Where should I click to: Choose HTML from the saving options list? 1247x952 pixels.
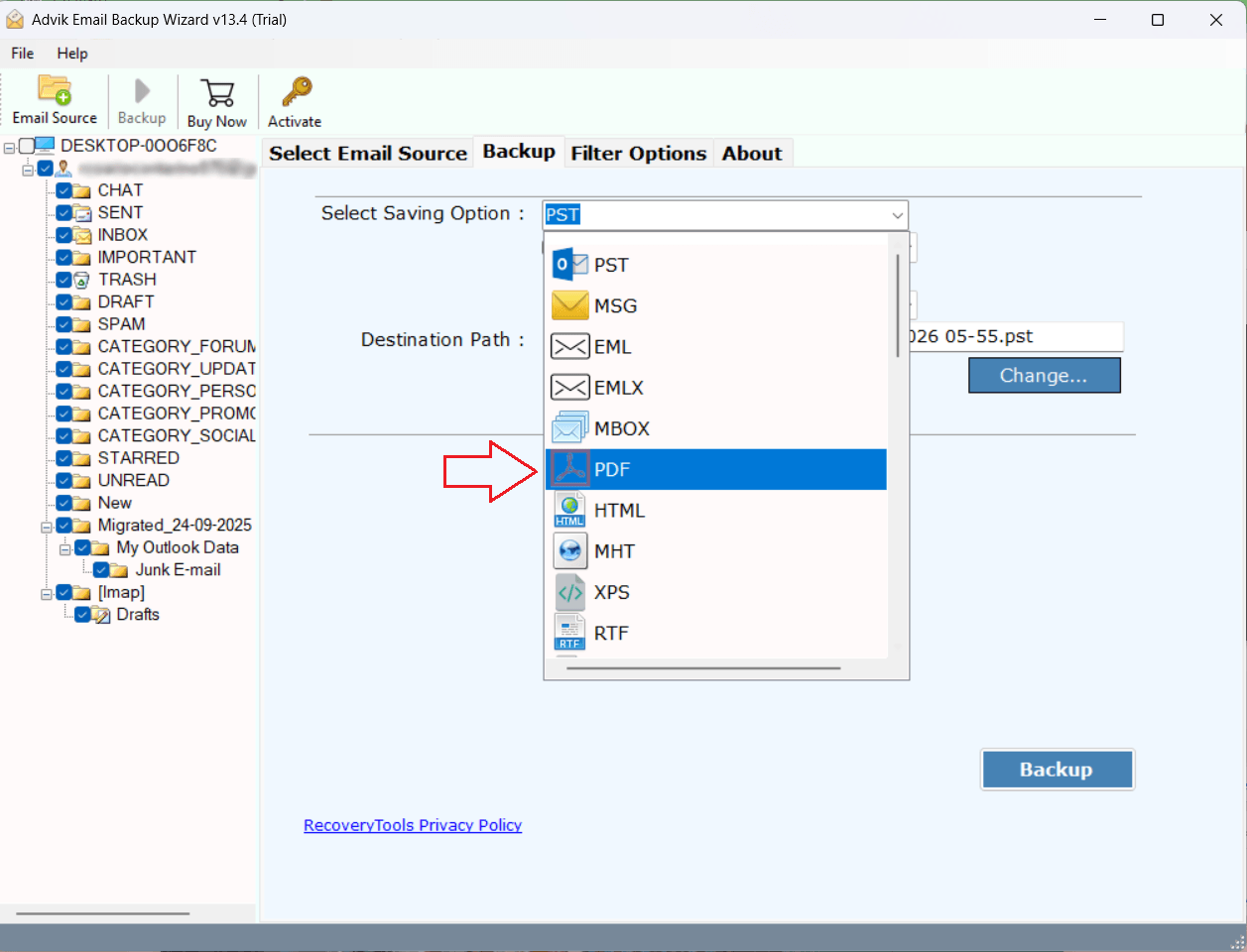coord(715,510)
